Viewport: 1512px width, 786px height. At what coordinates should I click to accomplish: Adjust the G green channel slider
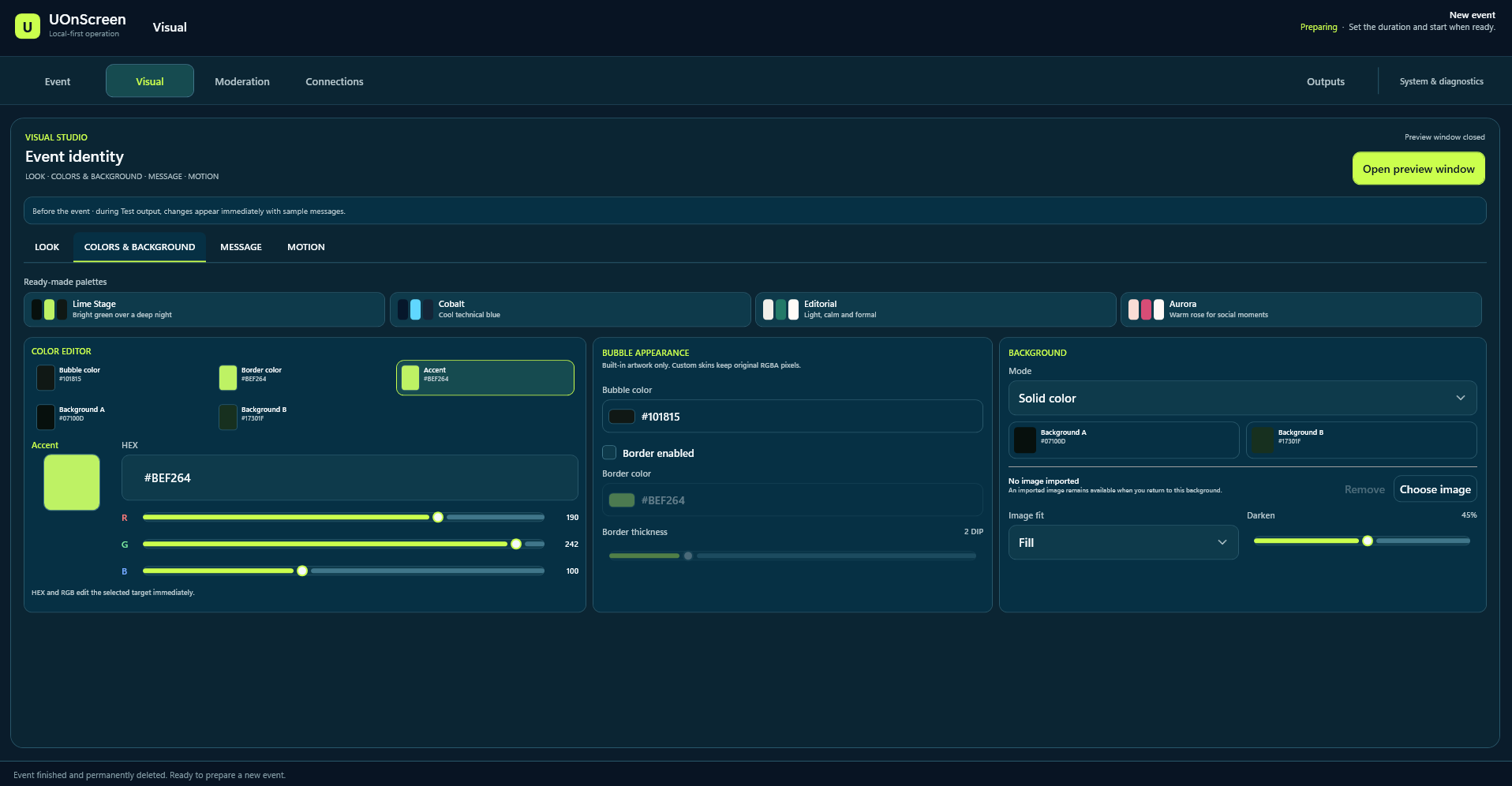click(343, 545)
